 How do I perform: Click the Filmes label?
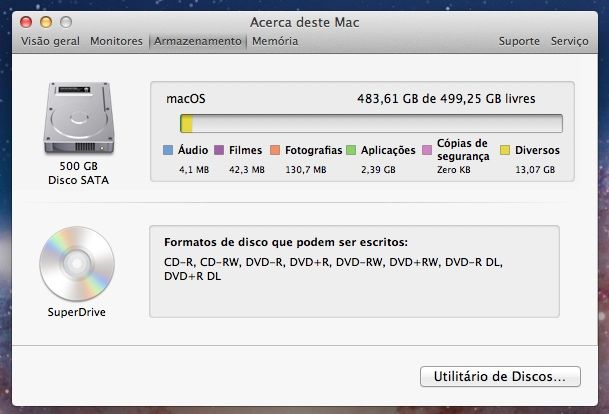click(245, 150)
